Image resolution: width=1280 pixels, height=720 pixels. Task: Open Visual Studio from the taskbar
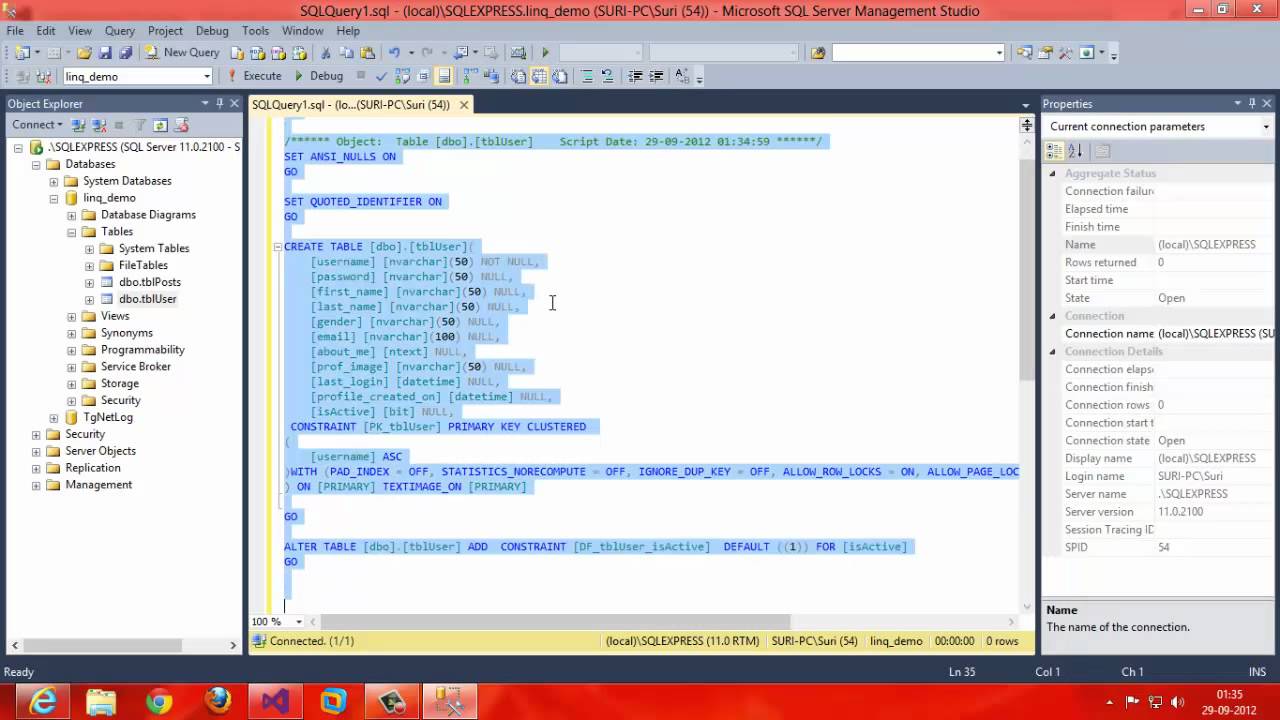[x=275, y=701]
